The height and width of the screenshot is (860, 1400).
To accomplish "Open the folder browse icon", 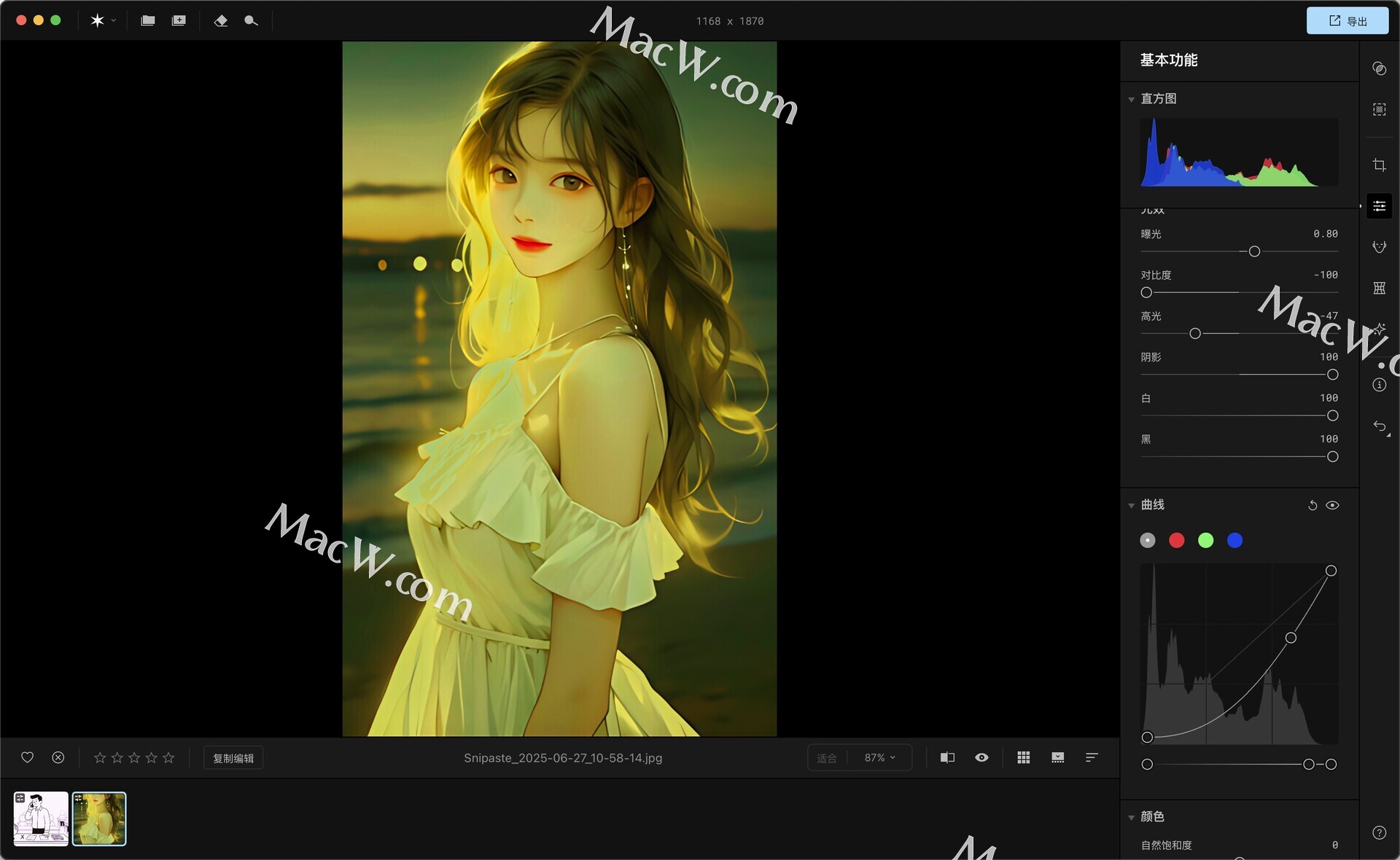I will 148,20.
